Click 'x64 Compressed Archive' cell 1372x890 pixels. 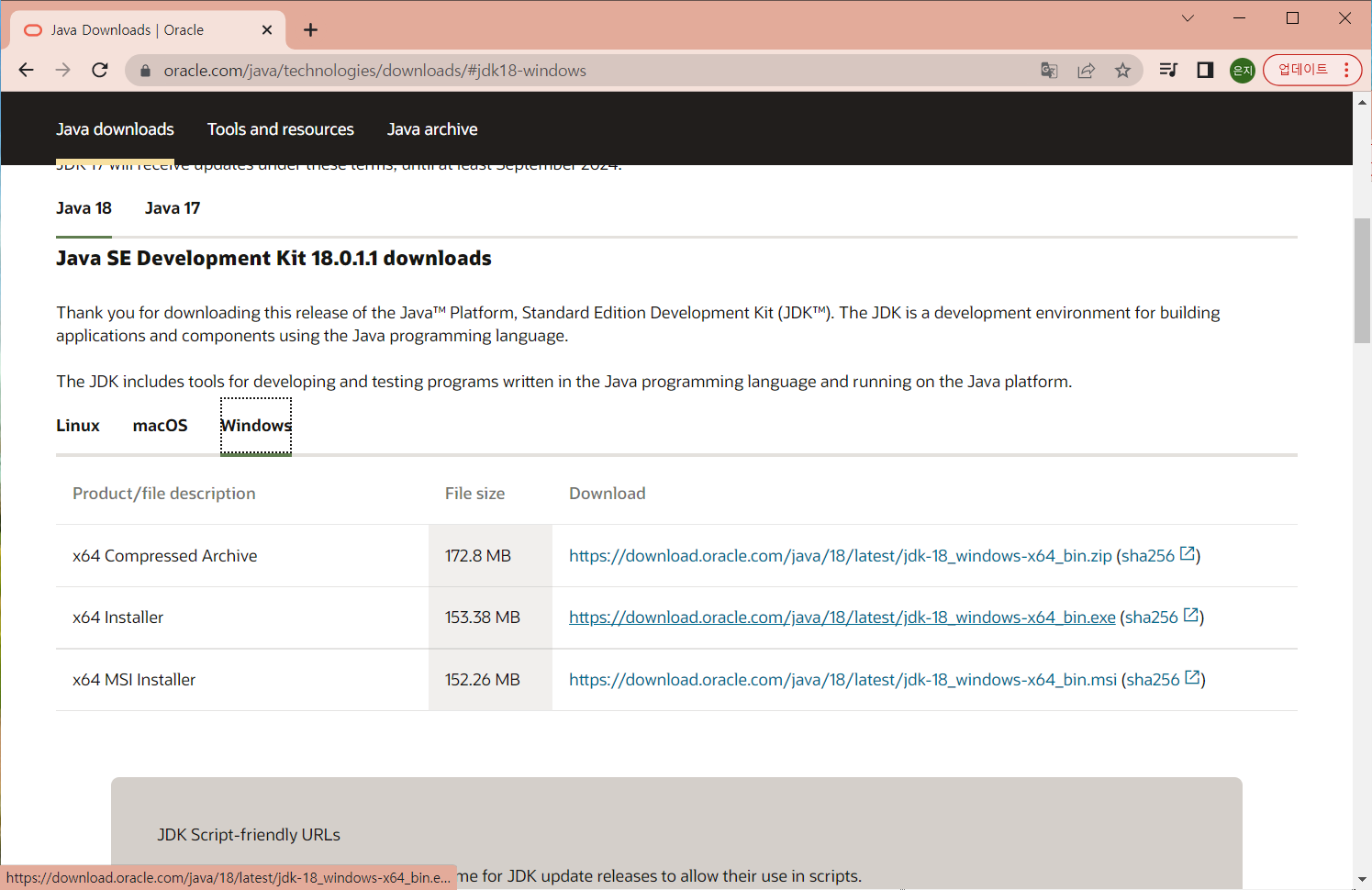(x=165, y=556)
